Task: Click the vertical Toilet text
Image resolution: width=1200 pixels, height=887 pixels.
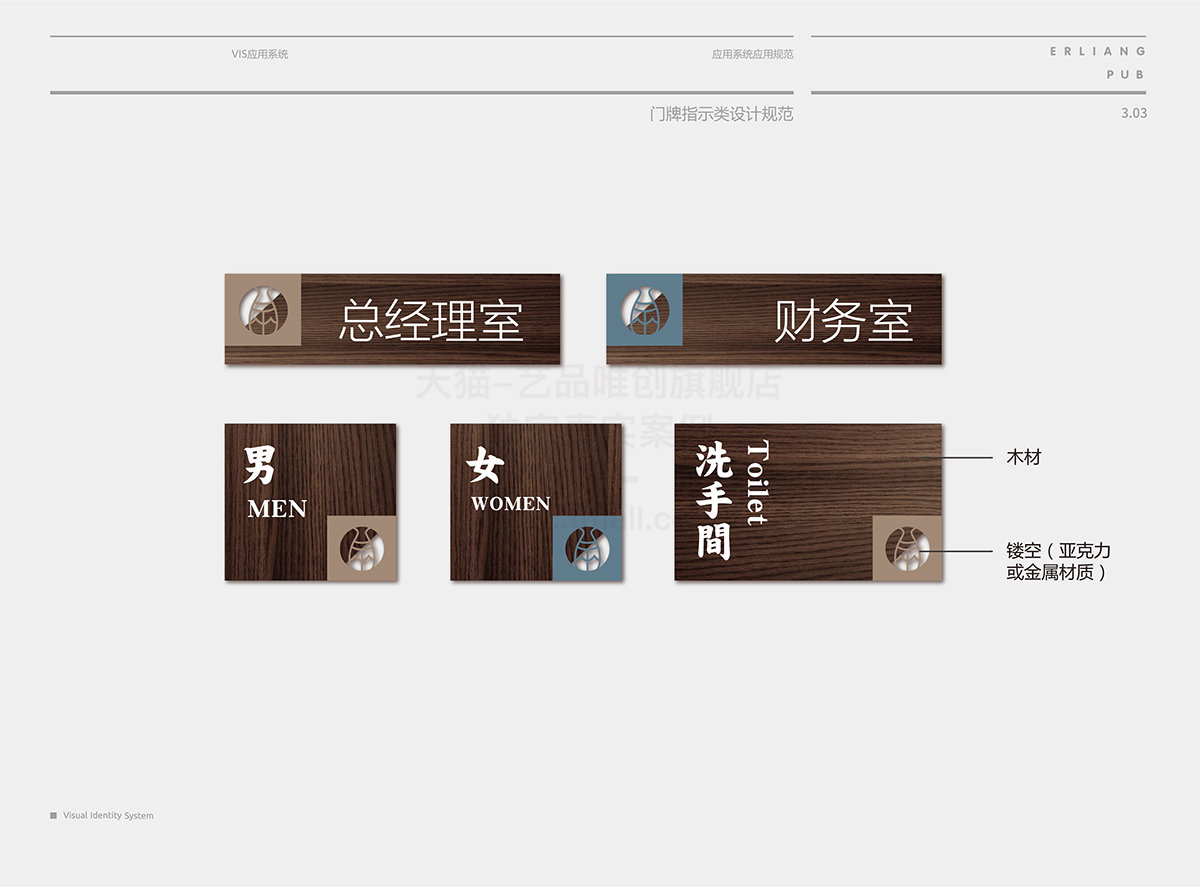Action: click(x=757, y=483)
